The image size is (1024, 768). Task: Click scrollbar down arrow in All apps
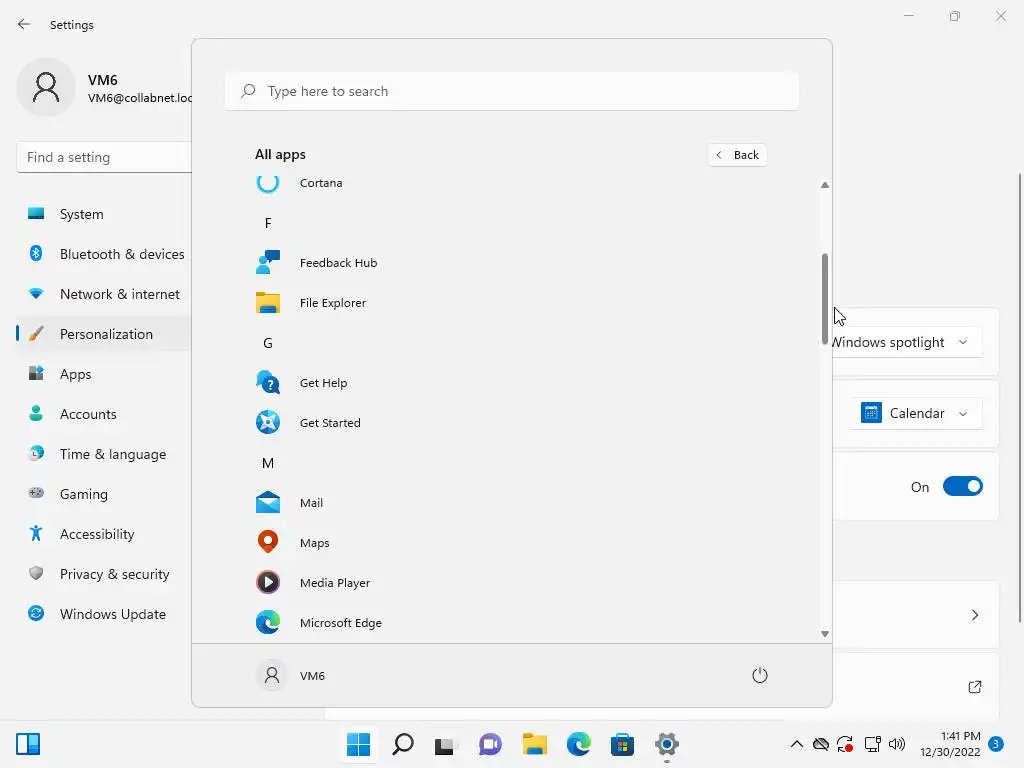825,633
